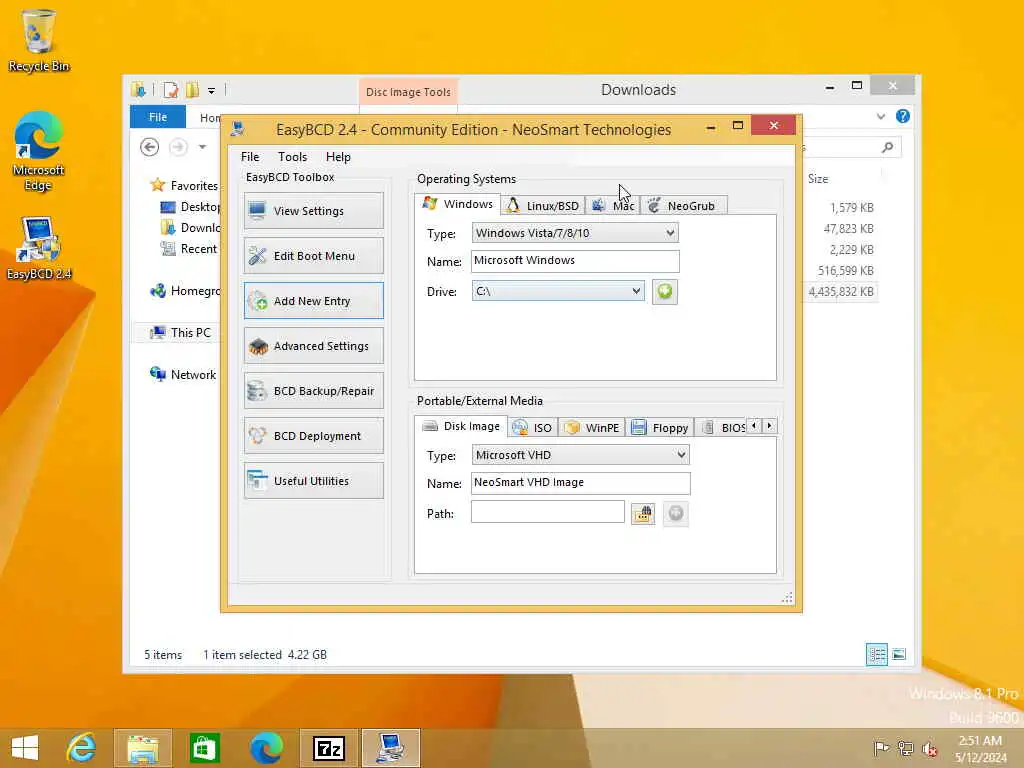The width and height of the screenshot is (1024, 768).
Task: Open the EasyBCD Tools menu
Action: click(292, 157)
